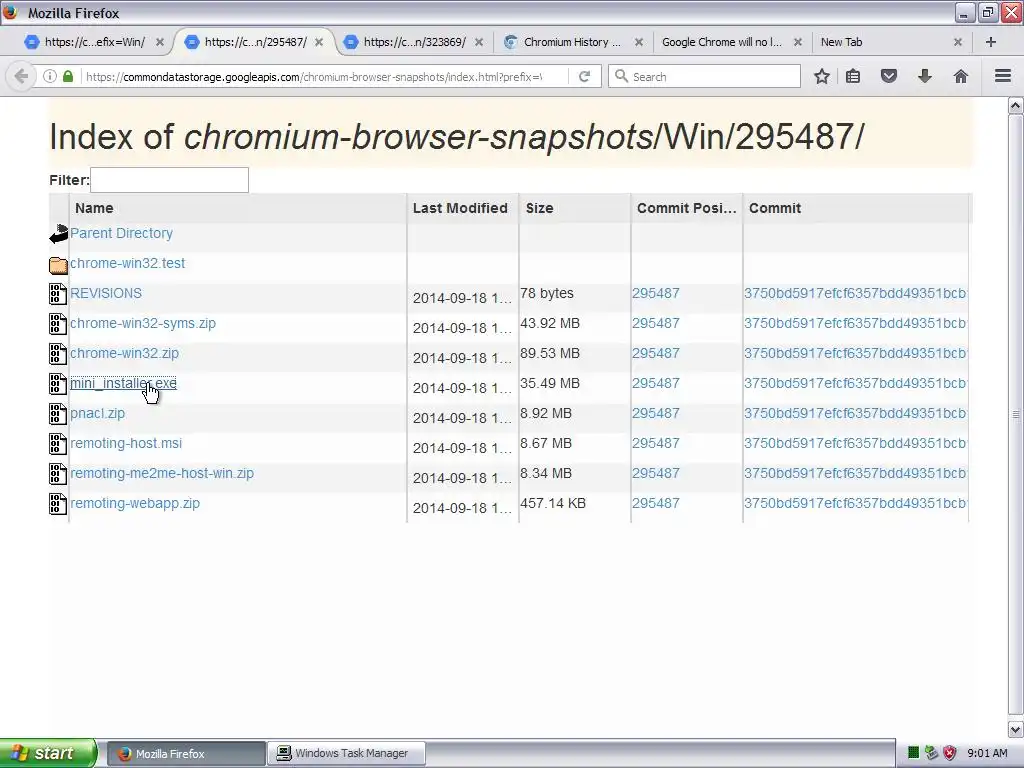Close the 'efix=Win/' tab
This screenshot has width=1024, height=768.
[x=159, y=42]
